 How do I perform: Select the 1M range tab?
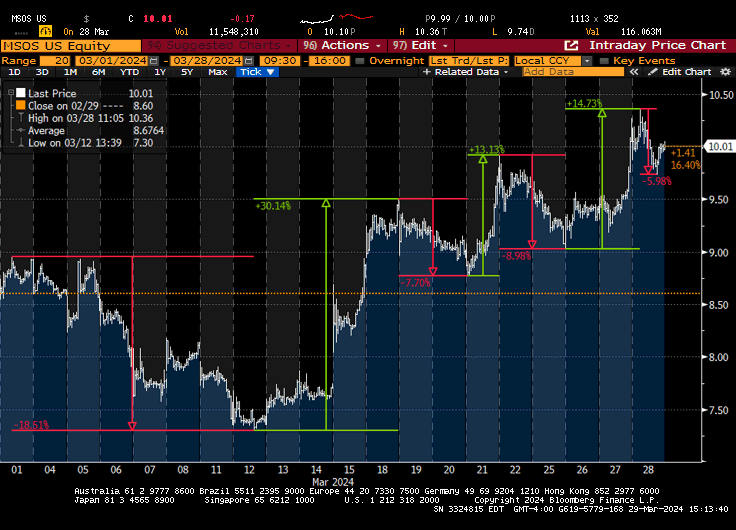click(70, 72)
